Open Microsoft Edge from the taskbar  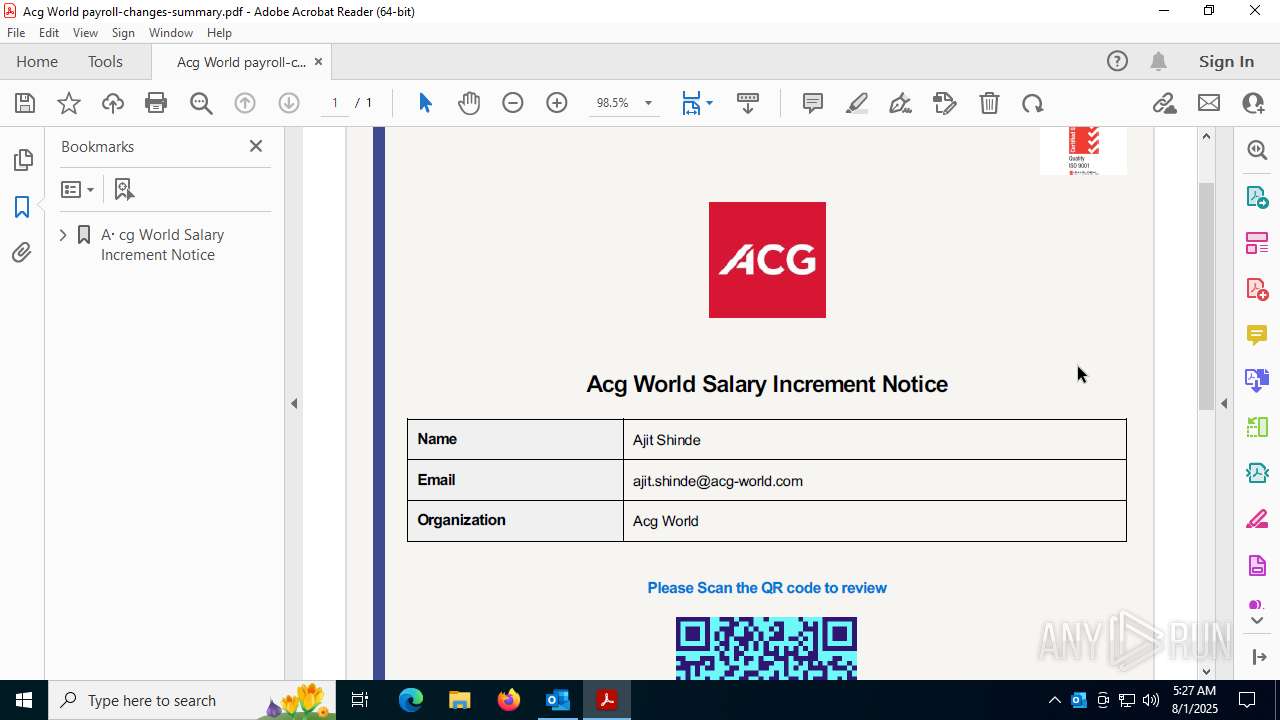point(411,700)
